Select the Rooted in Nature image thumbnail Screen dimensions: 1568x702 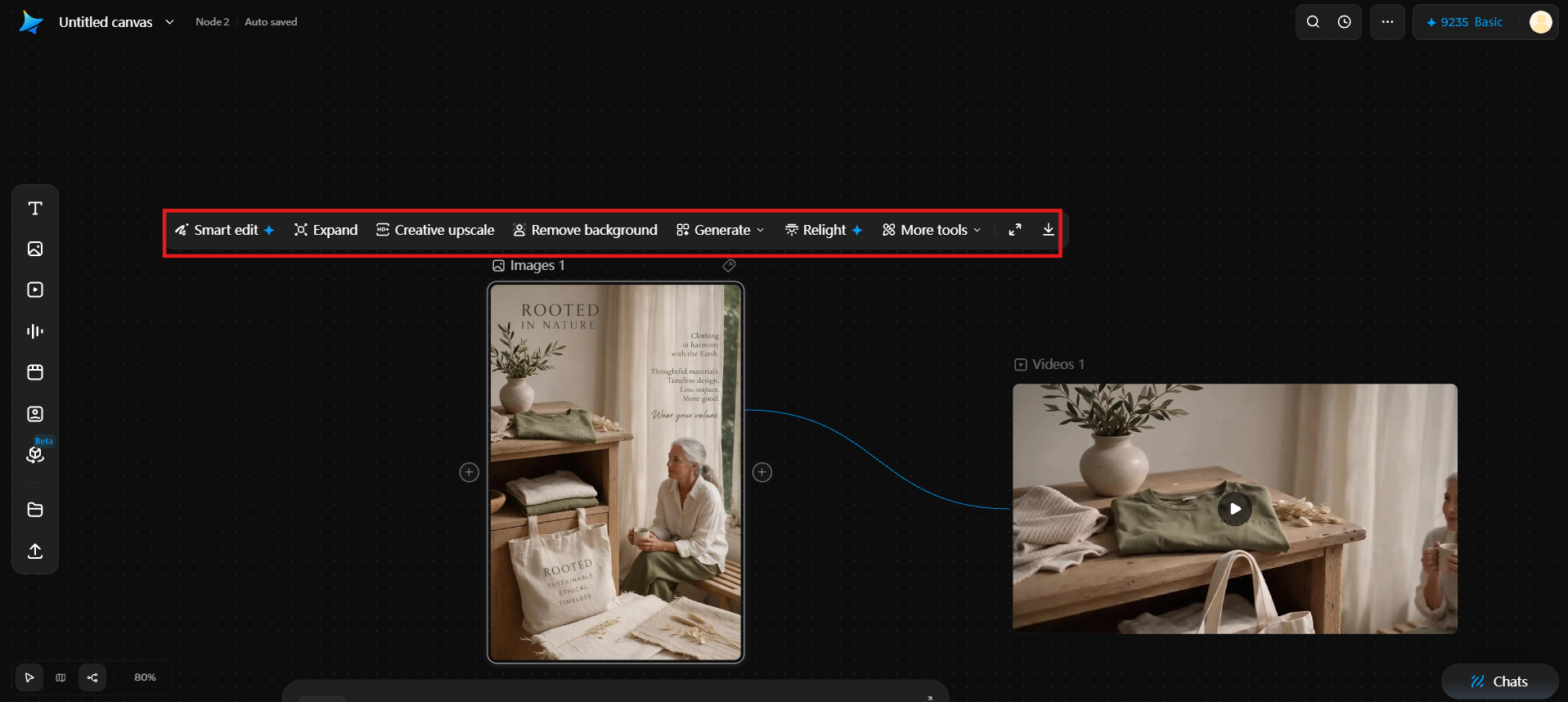click(616, 472)
